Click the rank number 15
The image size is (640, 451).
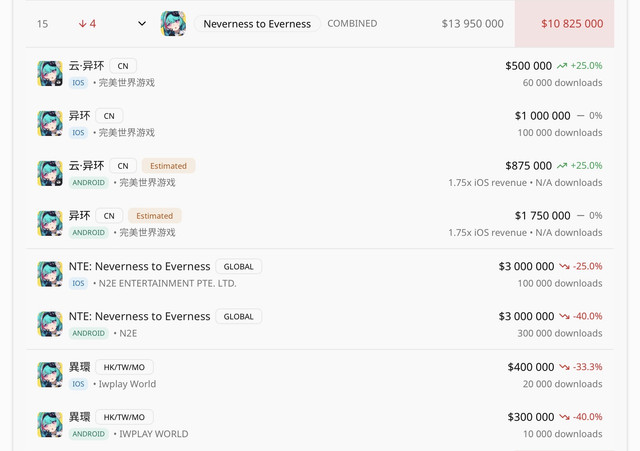point(42,24)
